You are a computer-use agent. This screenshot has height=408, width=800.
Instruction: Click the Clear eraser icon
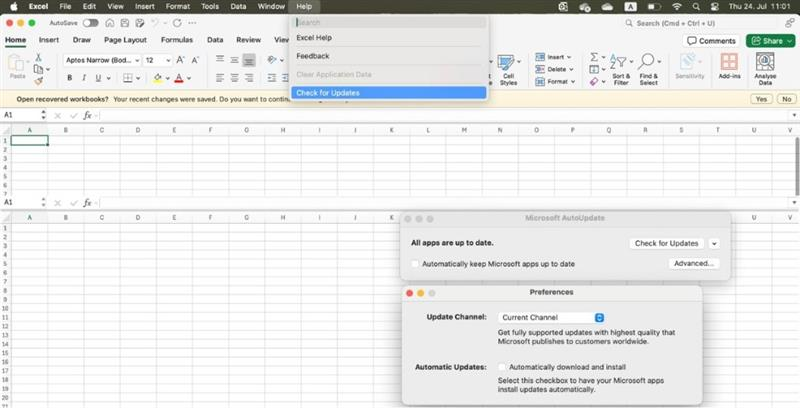pos(594,82)
